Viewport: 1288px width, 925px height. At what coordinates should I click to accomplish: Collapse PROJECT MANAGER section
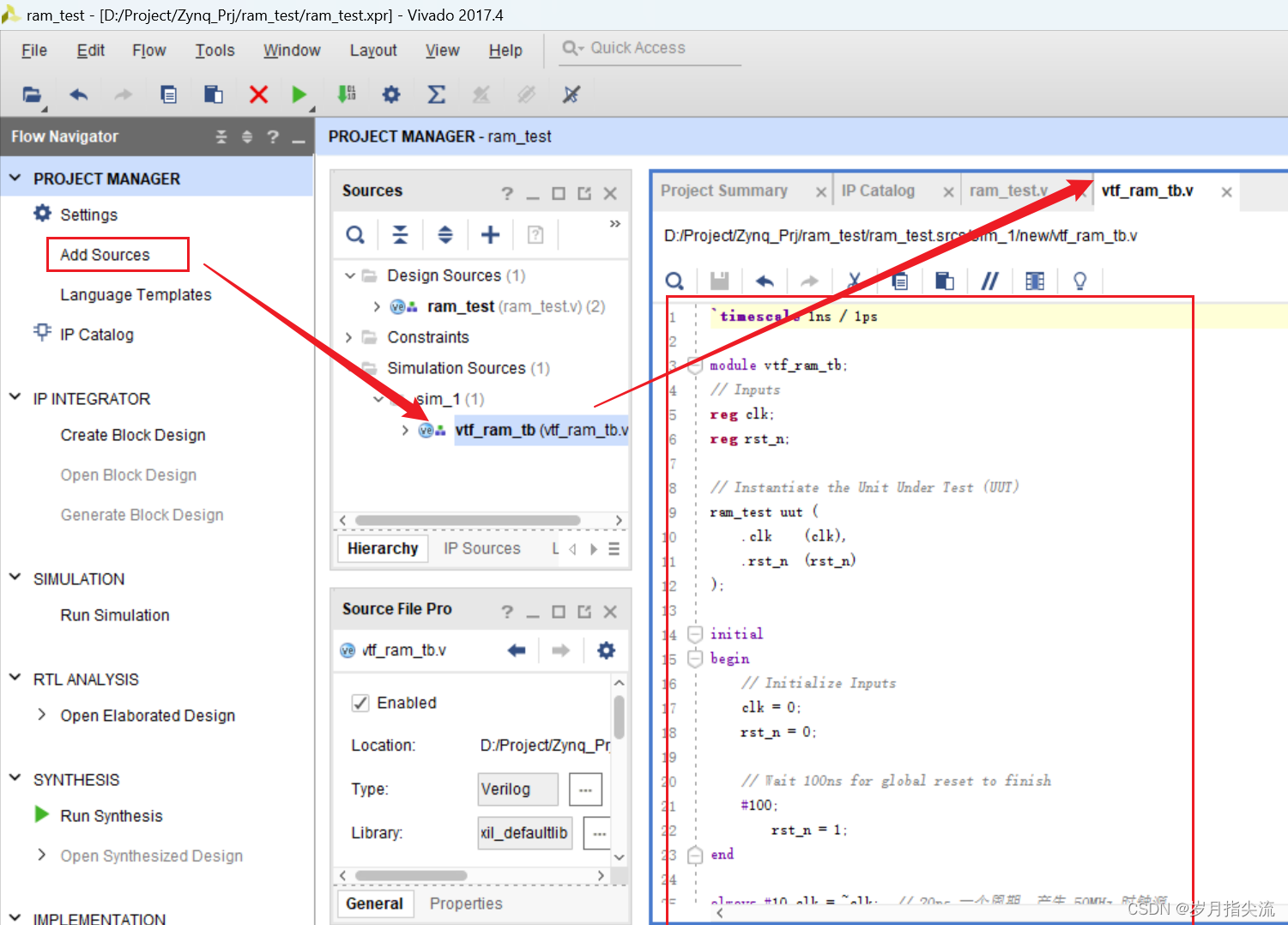(x=15, y=178)
